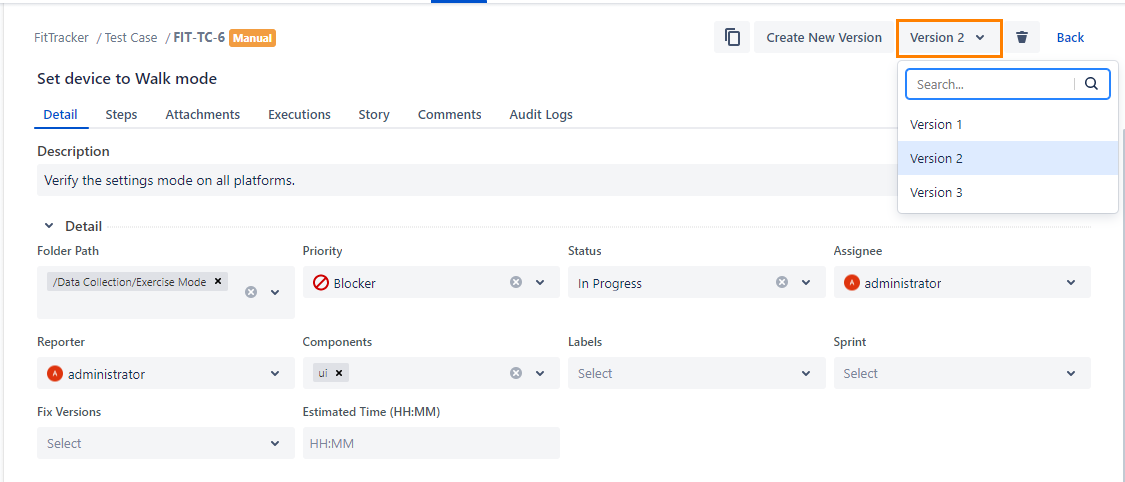1125x482 pixels.
Task: Click the Test Case breadcrumb link
Action: [x=131, y=37]
